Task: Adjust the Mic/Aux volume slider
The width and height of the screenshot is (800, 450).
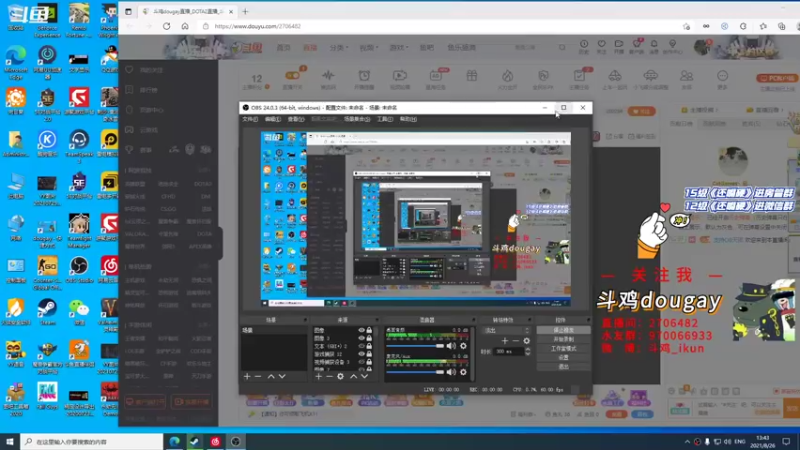Action: 415,372
